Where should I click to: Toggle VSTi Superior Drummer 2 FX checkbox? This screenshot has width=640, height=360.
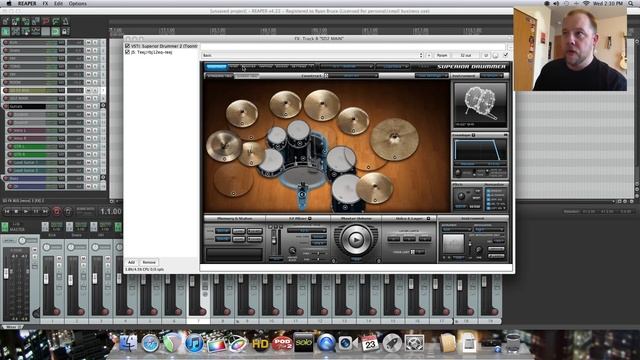[x=127, y=46]
